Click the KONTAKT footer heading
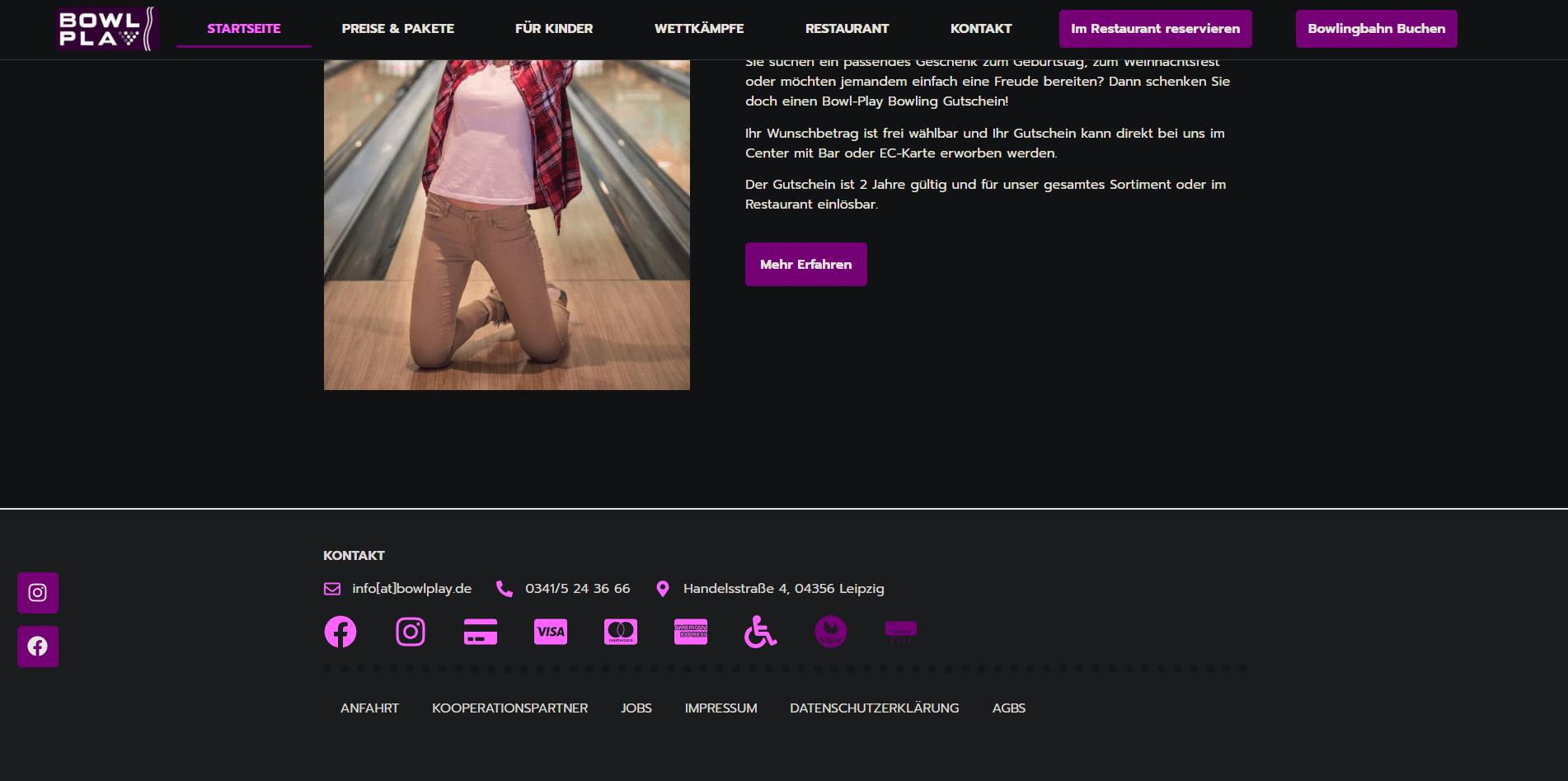Screen dimensions: 1568x781 point(354,556)
